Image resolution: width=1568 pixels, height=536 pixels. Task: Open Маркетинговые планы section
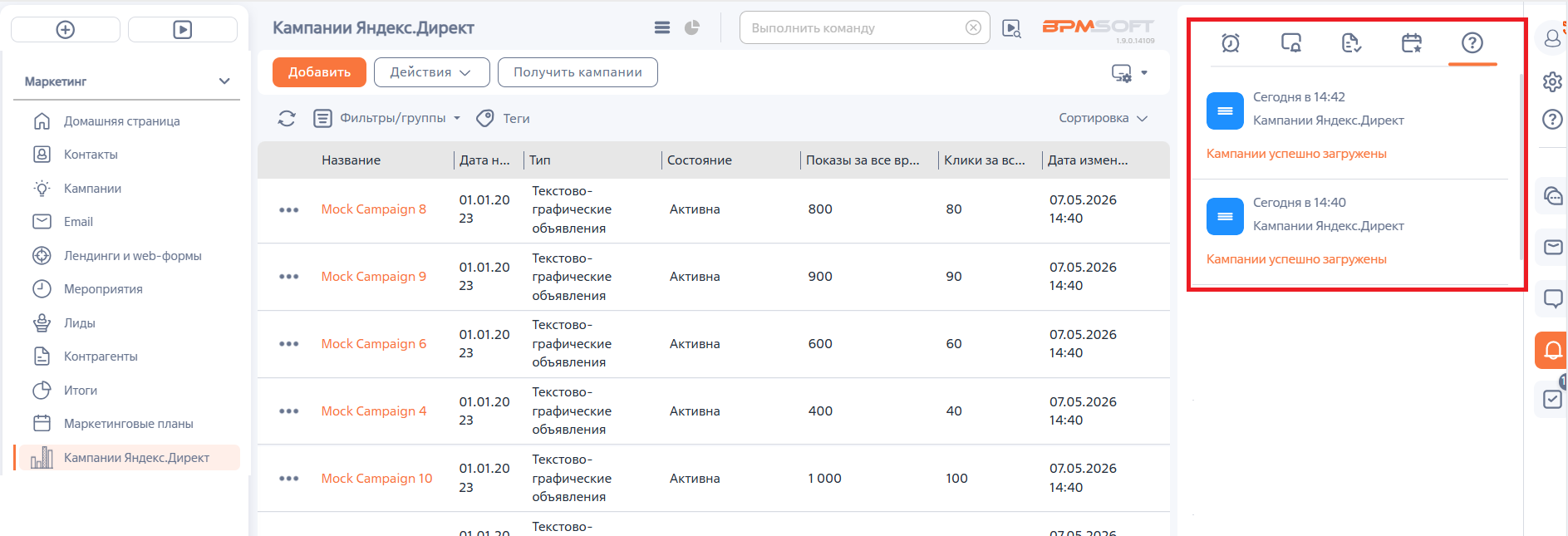point(128,424)
